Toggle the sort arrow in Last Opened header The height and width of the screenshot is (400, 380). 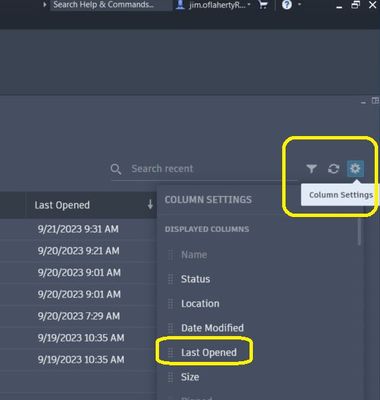click(x=150, y=205)
